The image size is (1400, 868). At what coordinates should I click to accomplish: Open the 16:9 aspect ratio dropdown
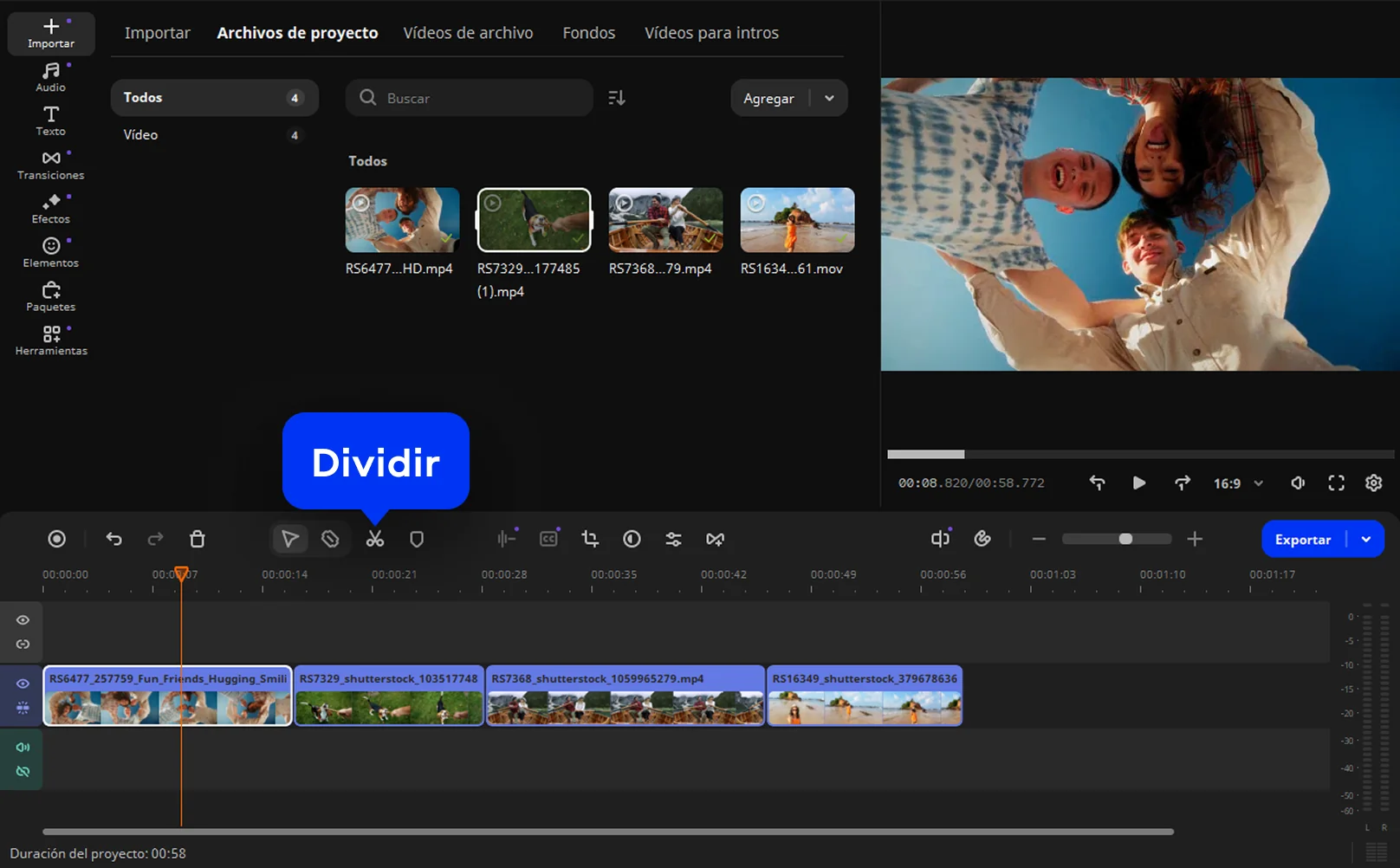point(1237,483)
